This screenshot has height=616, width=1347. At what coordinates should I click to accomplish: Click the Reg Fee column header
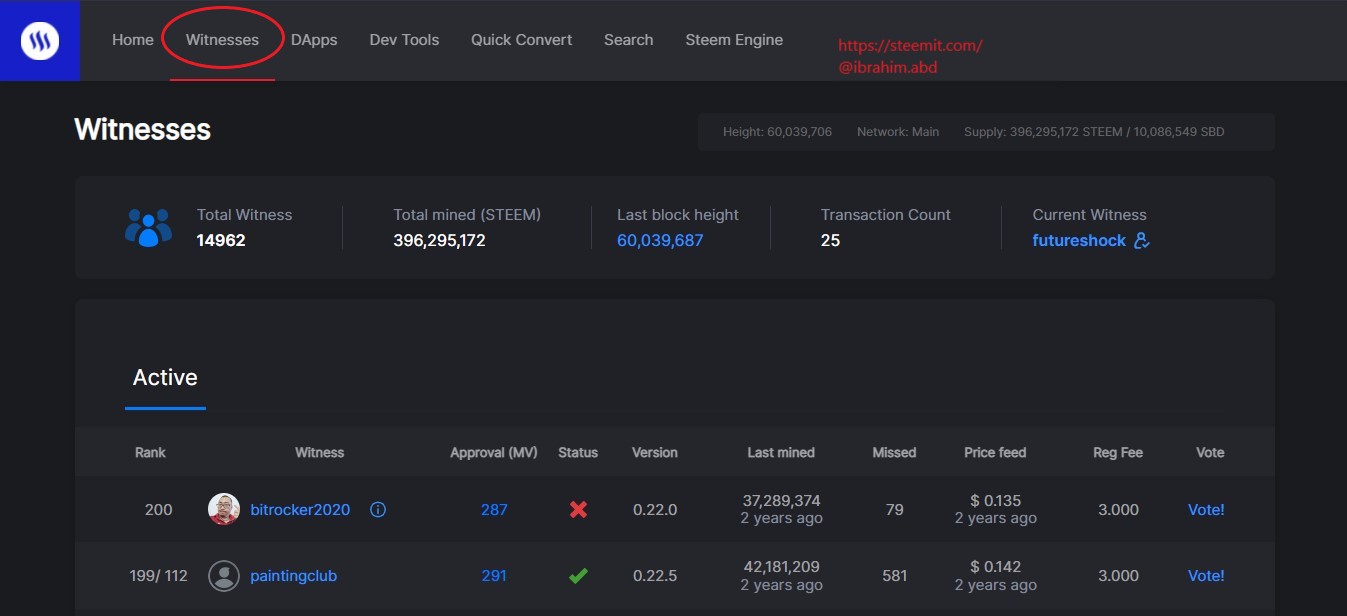click(x=1118, y=453)
